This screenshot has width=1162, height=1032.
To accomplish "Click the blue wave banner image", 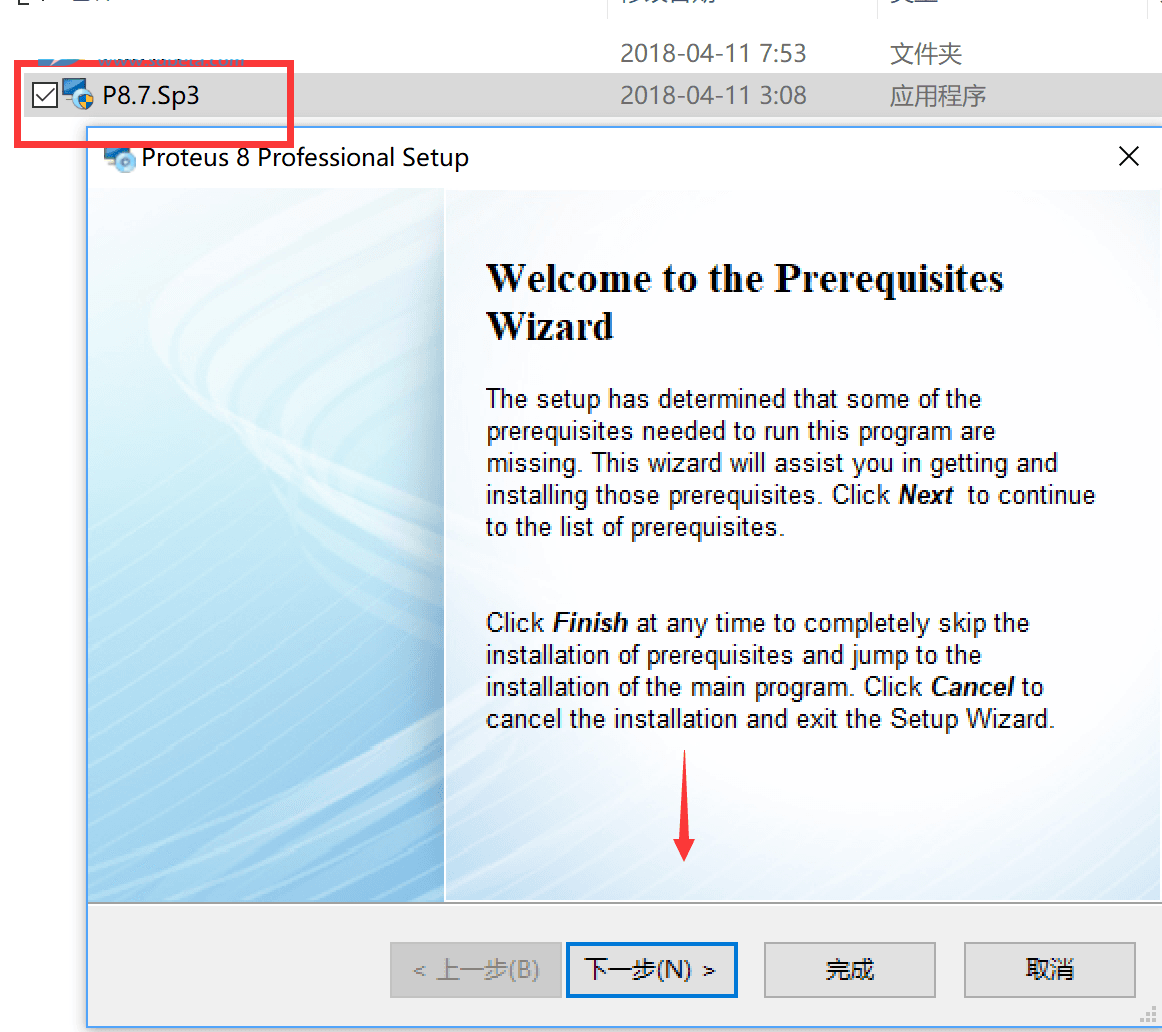I will coord(266,545).
